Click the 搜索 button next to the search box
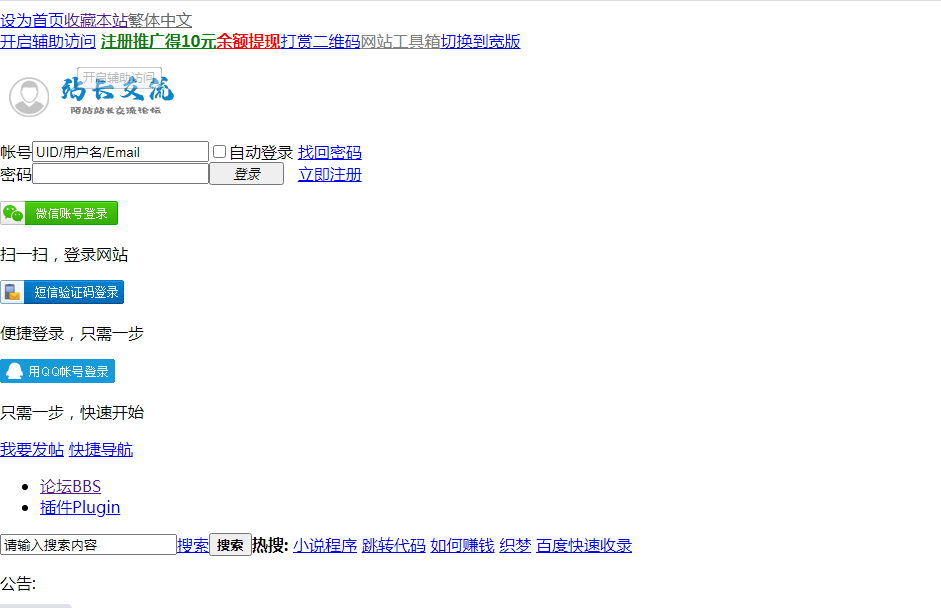This screenshot has width=941, height=608. 230,545
